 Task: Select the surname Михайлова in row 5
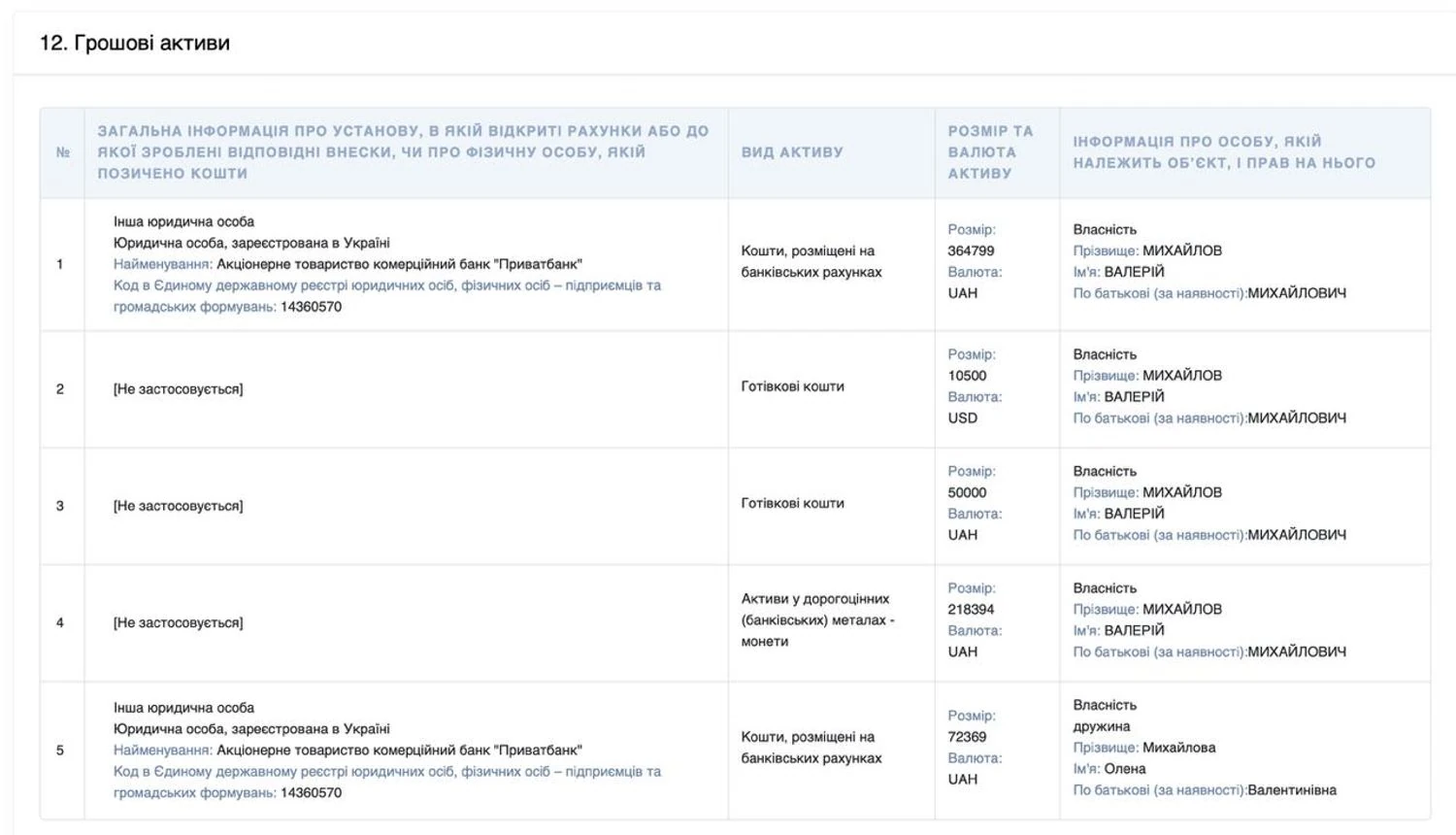[1178, 748]
